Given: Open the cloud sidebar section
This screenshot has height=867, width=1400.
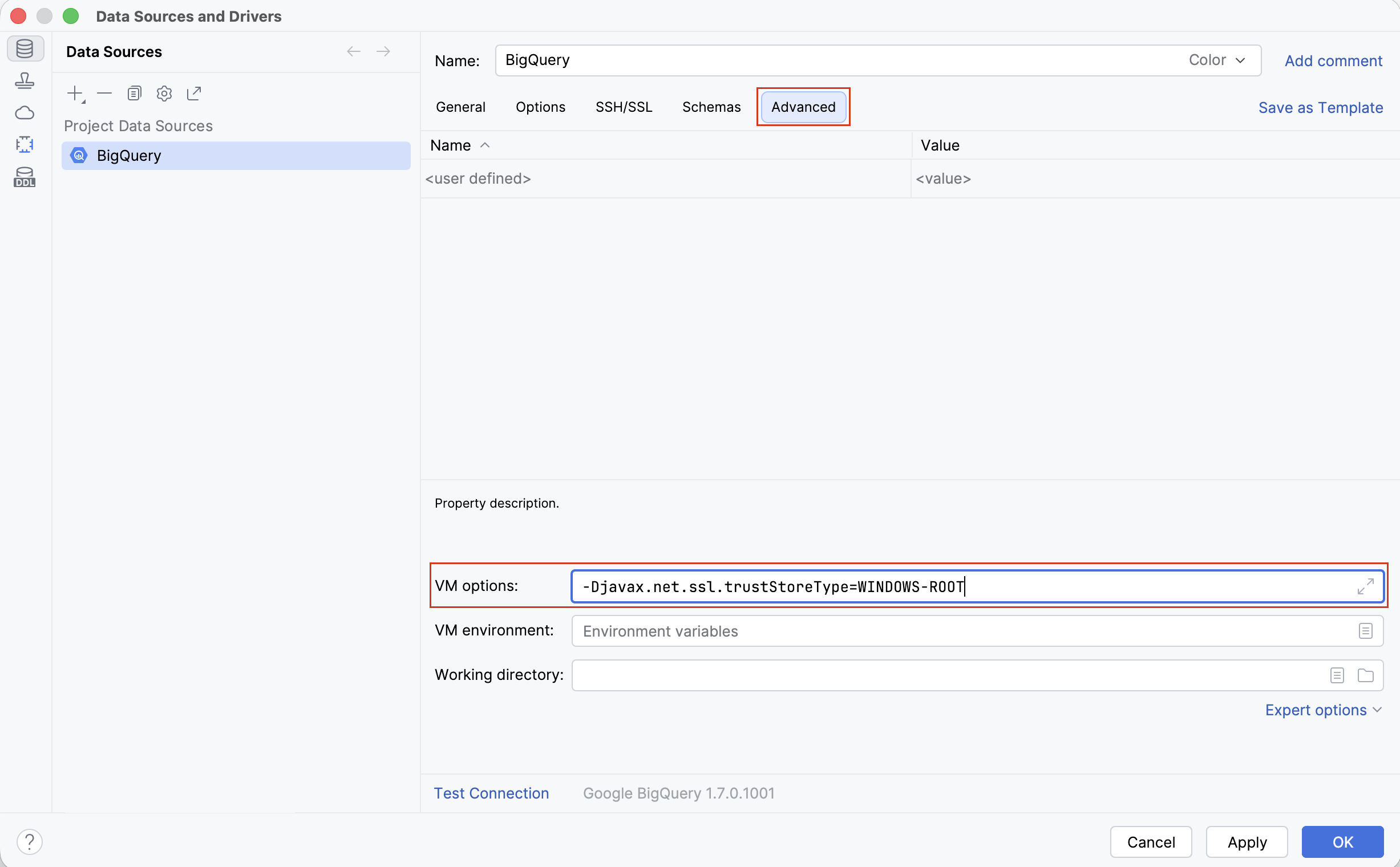Looking at the screenshot, I should (x=25, y=112).
